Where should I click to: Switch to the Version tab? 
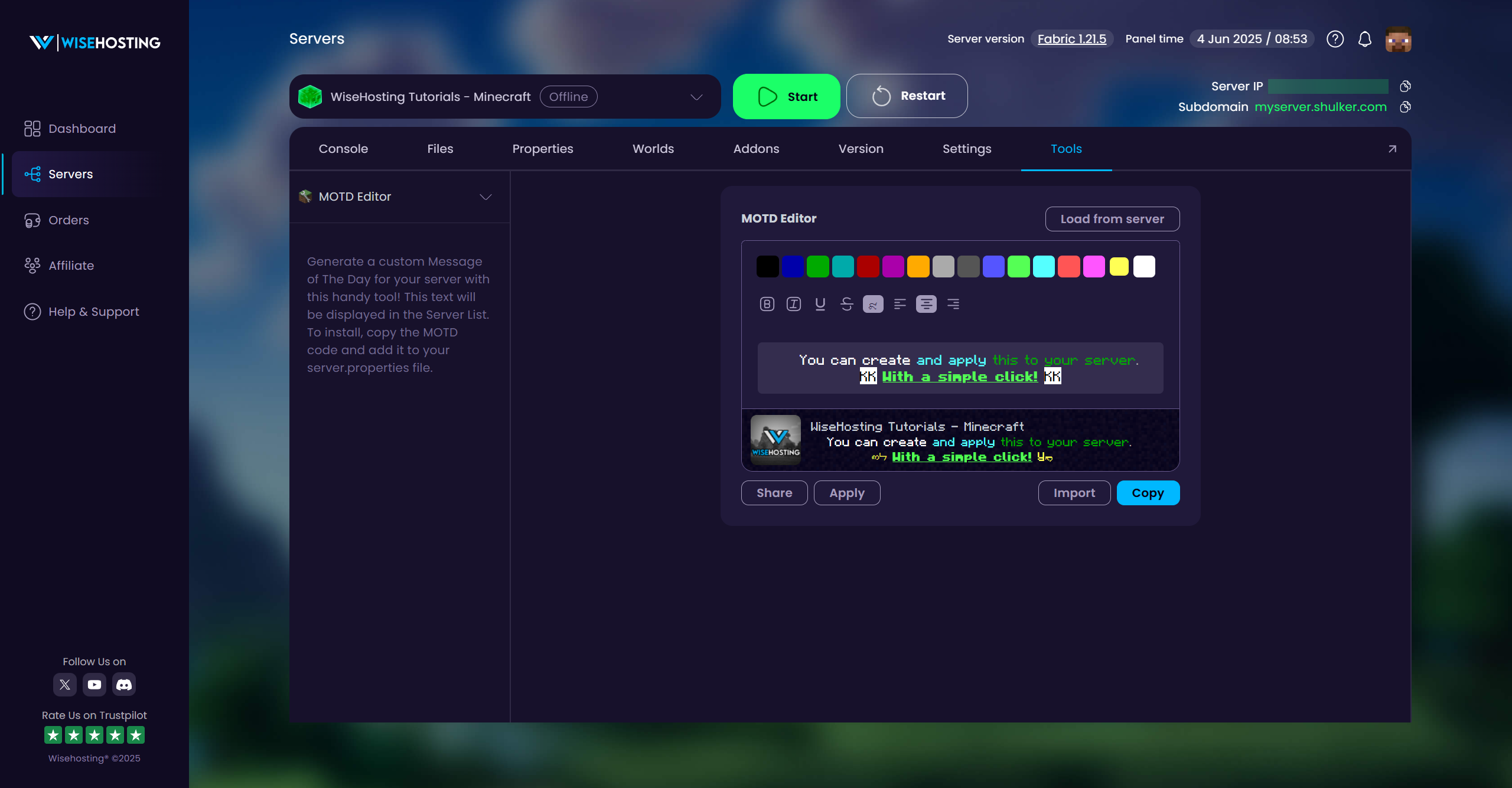click(x=861, y=149)
